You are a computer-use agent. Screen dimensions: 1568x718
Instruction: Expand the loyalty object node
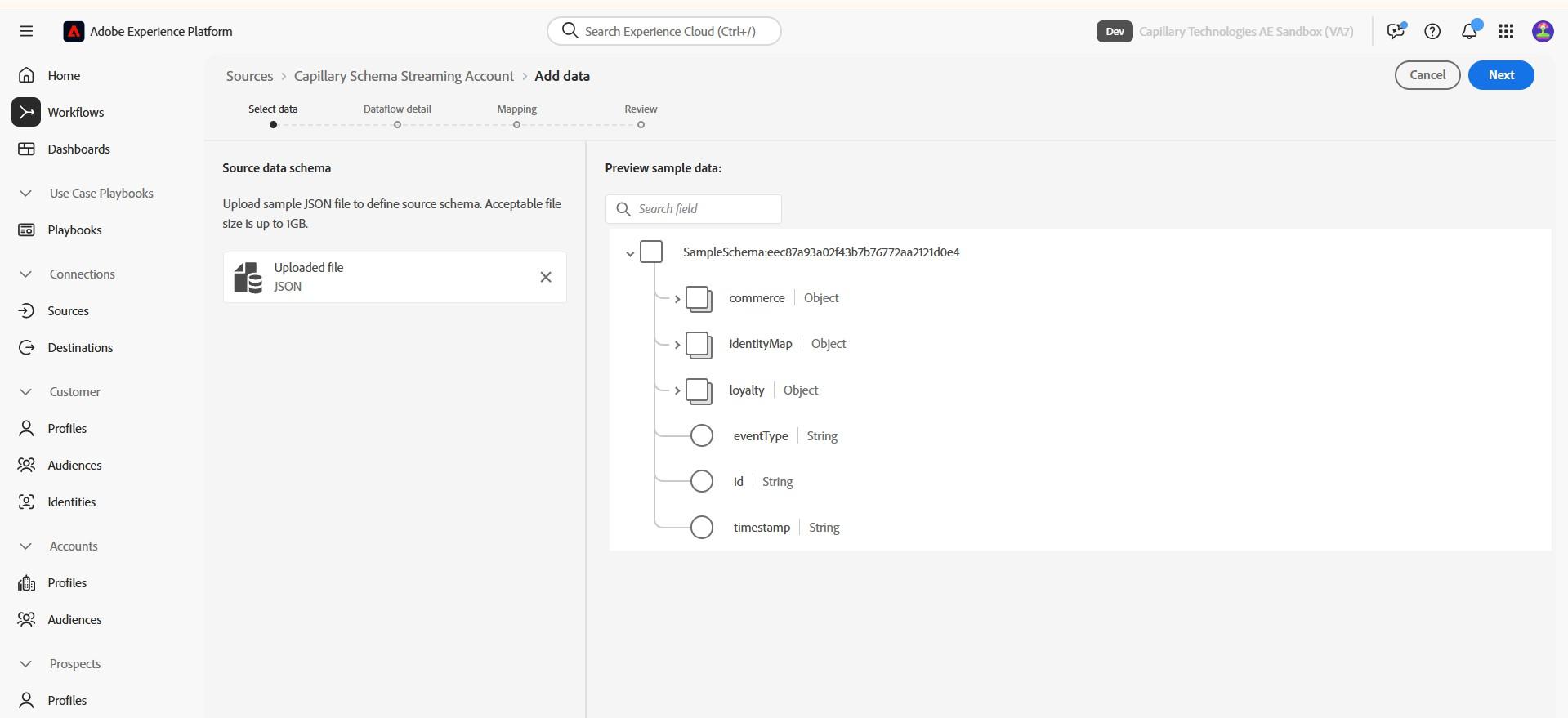coord(677,390)
